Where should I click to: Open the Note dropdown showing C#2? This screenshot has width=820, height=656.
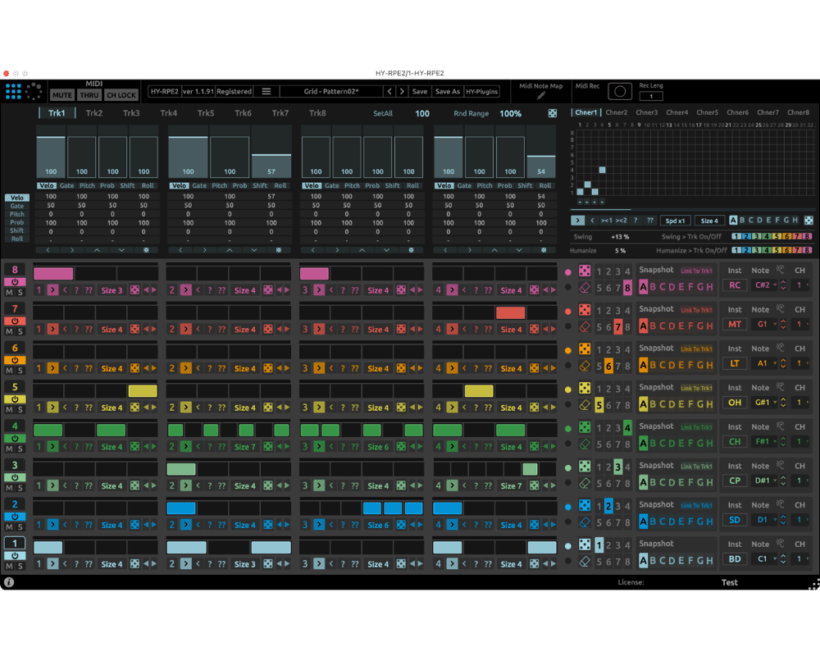pos(764,285)
